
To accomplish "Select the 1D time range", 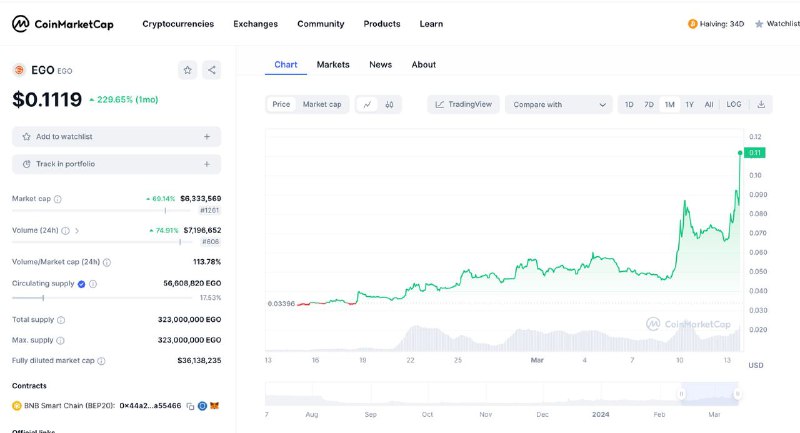I will 629,105.
